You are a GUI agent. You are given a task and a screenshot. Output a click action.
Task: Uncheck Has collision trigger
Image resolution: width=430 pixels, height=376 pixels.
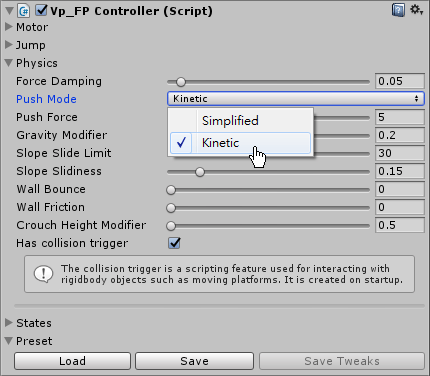(x=174, y=243)
